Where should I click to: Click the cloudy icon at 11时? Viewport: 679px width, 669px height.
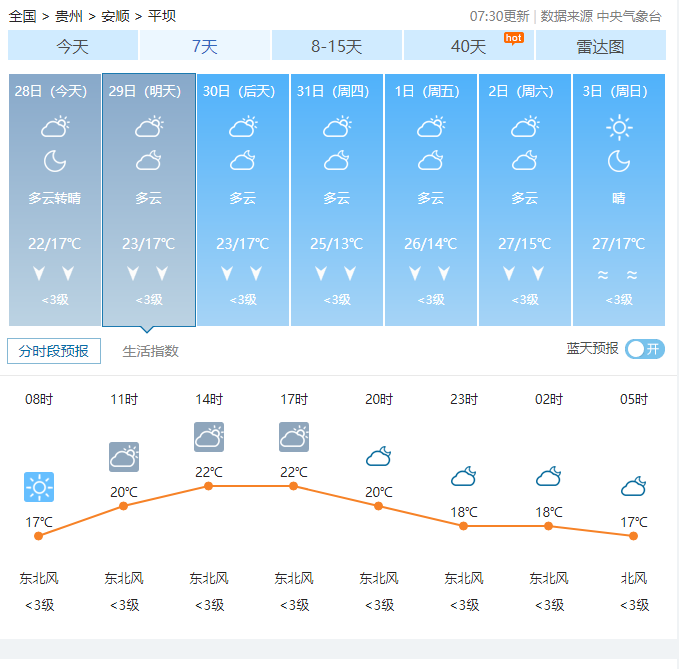[124, 457]
